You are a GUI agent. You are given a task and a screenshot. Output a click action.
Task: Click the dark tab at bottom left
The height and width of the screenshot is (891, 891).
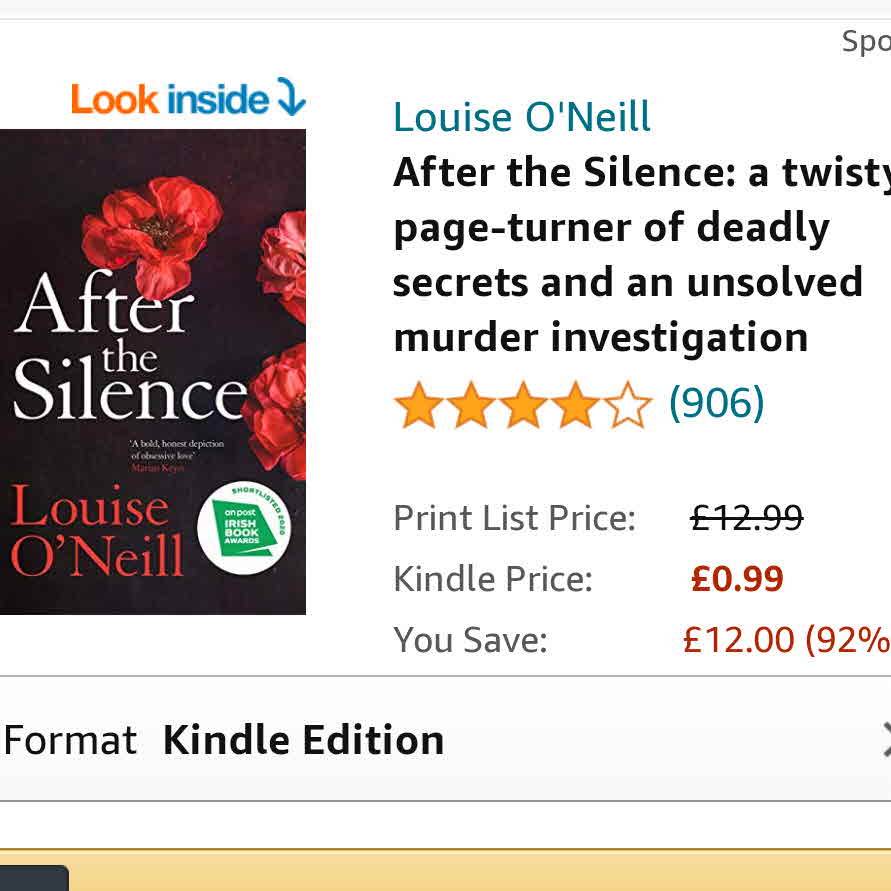(34, 878)
